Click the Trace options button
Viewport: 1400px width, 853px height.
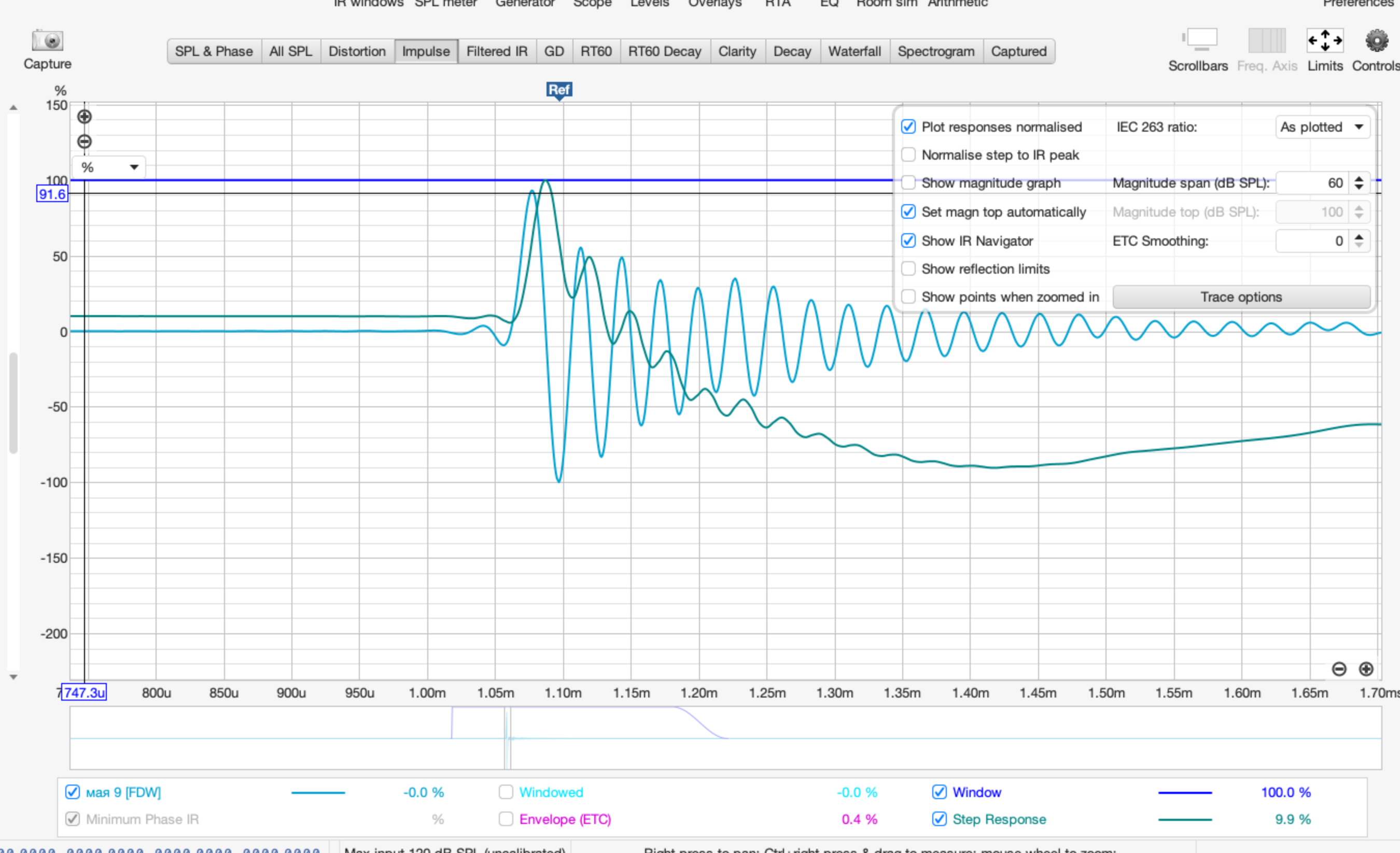click(1241, 297)
